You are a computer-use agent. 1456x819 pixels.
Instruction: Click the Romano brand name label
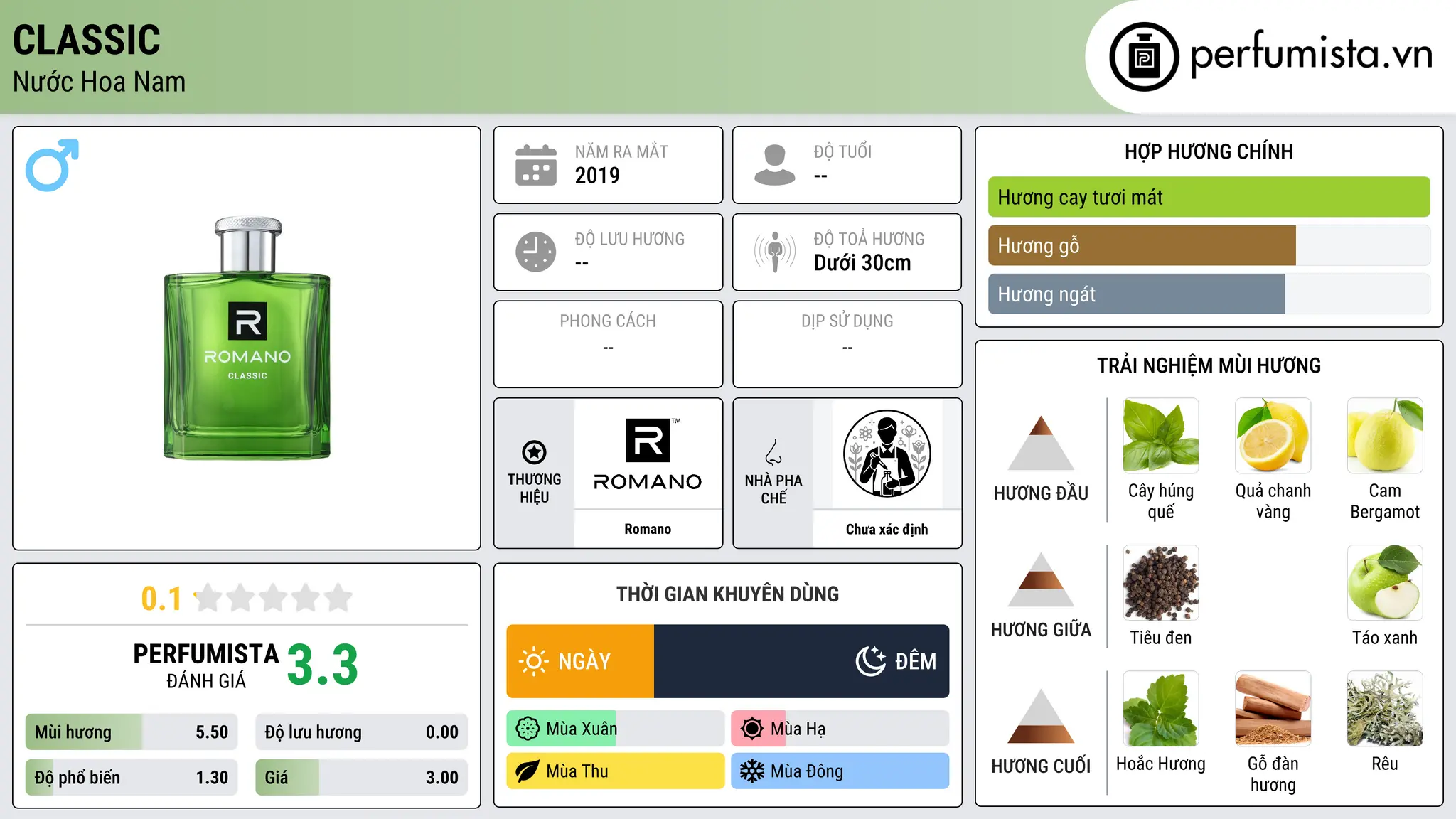tap(648, 529)
